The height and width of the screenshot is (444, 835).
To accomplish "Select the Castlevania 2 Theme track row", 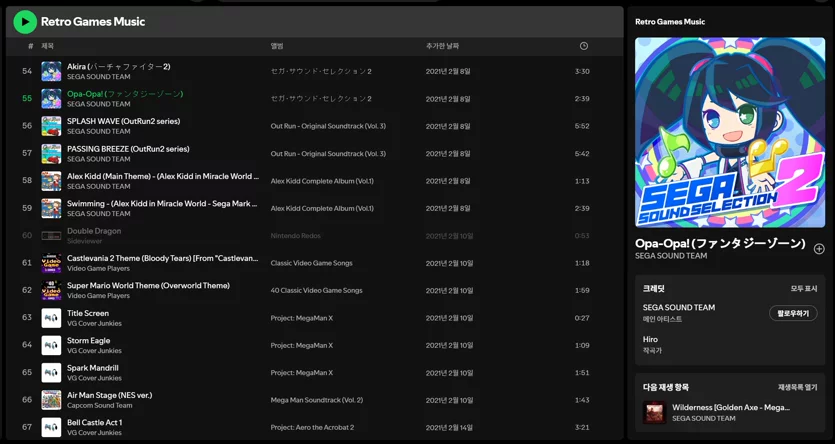I will click(x=314, y=263).
